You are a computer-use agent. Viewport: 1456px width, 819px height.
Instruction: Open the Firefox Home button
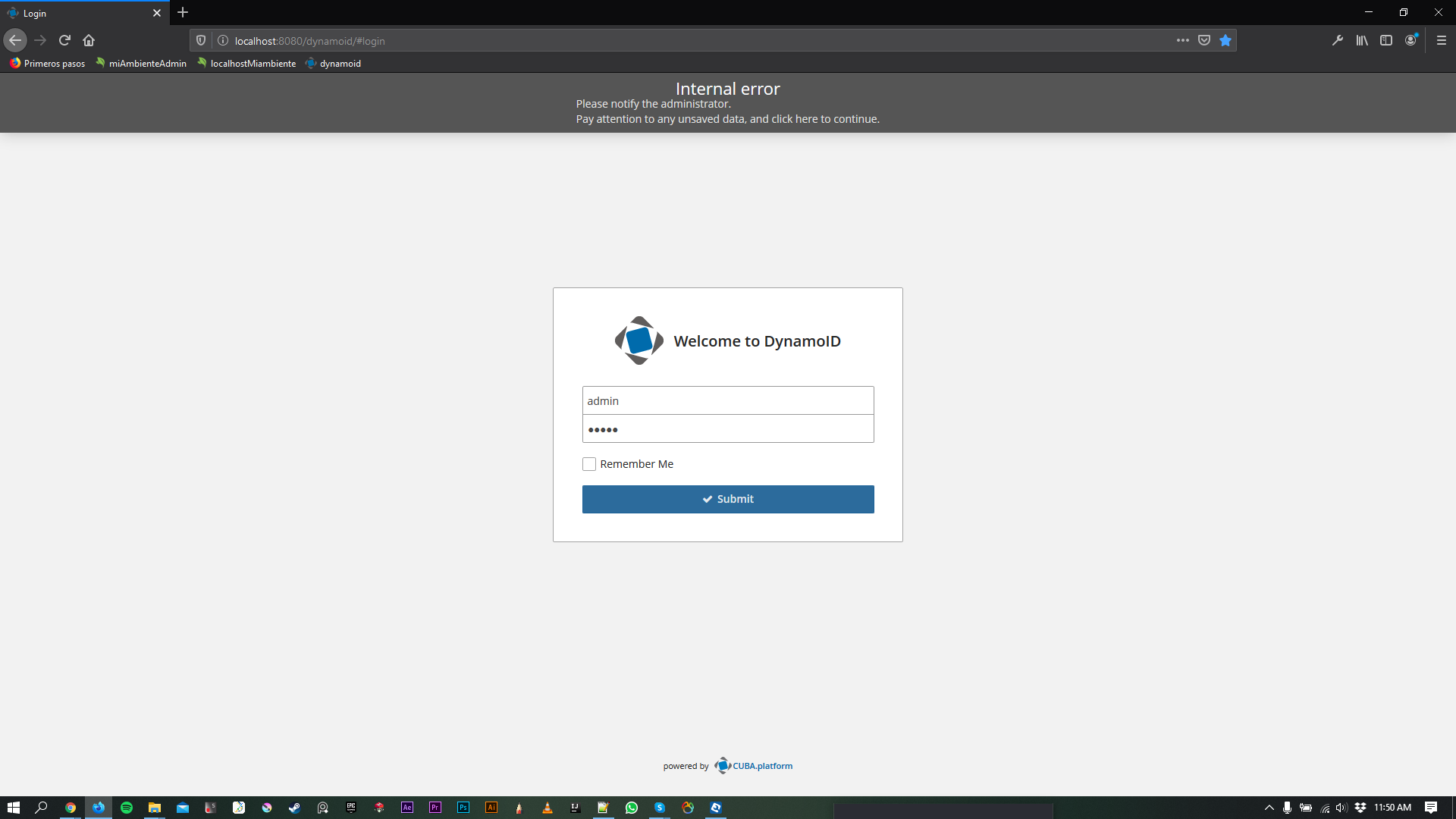[x=89, y=40]
